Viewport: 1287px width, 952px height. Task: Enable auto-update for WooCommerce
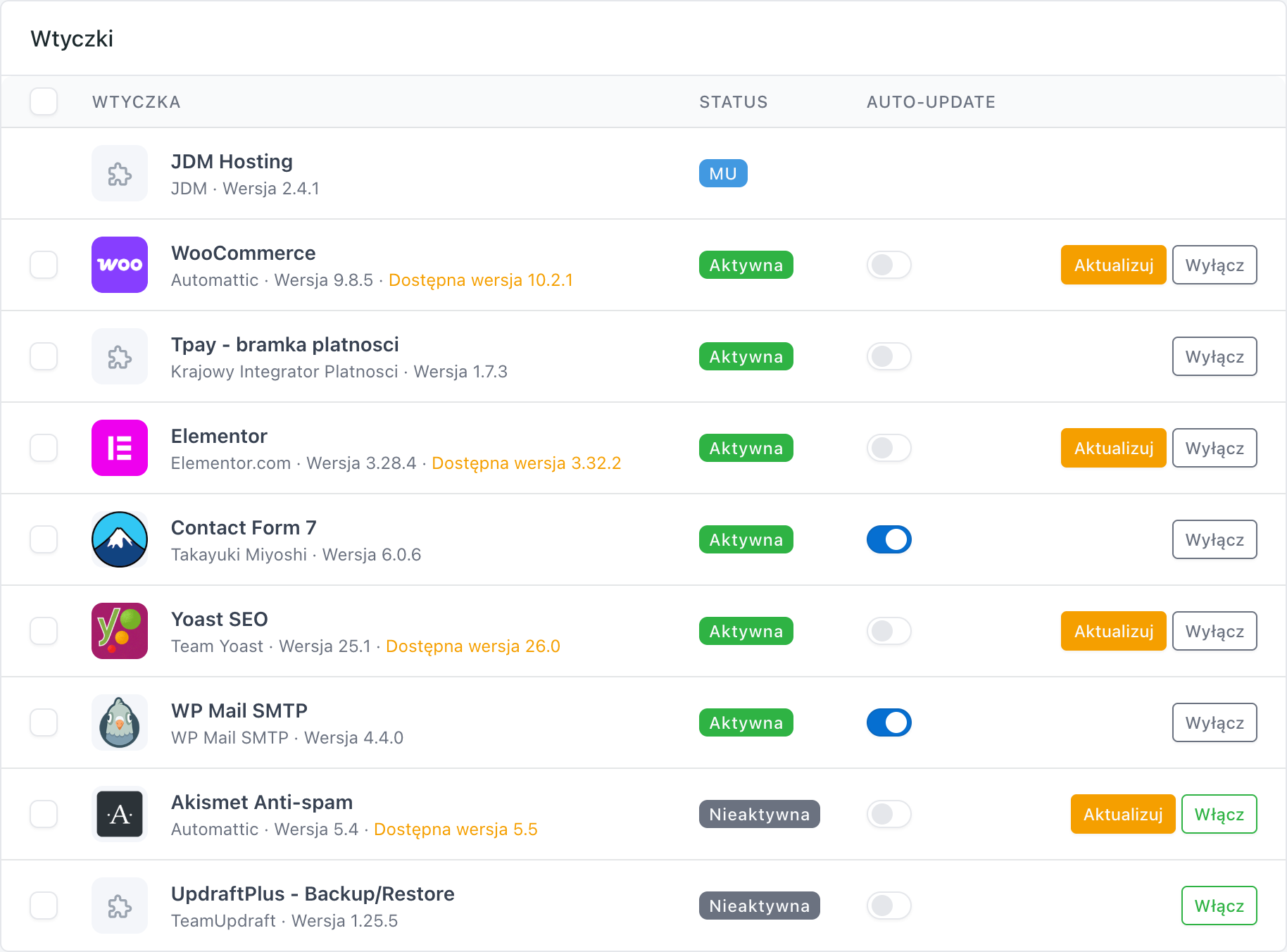pyautogui.click(x=889, y=265)
